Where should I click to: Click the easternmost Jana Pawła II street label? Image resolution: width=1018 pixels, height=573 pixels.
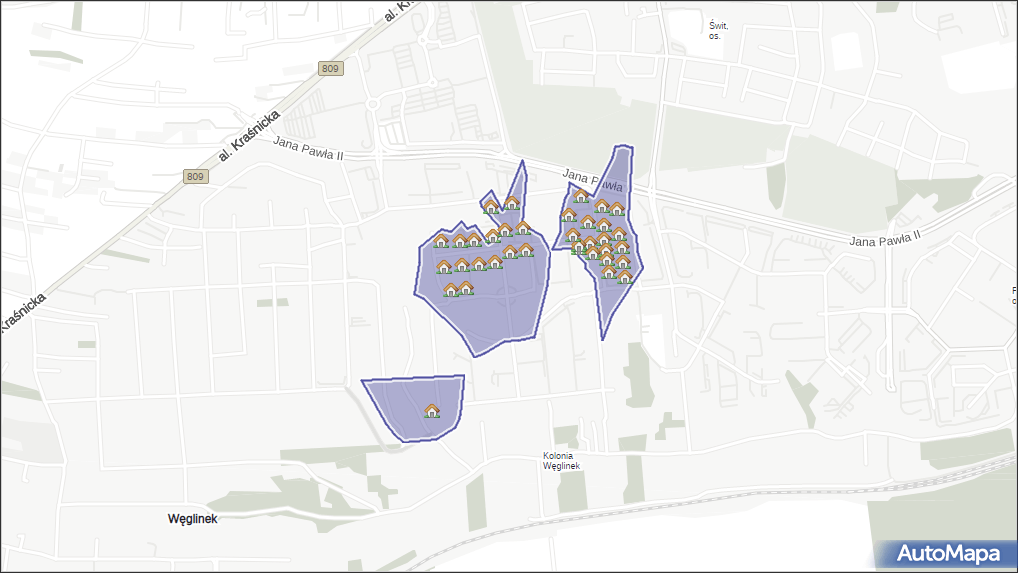tap(885, 239)
